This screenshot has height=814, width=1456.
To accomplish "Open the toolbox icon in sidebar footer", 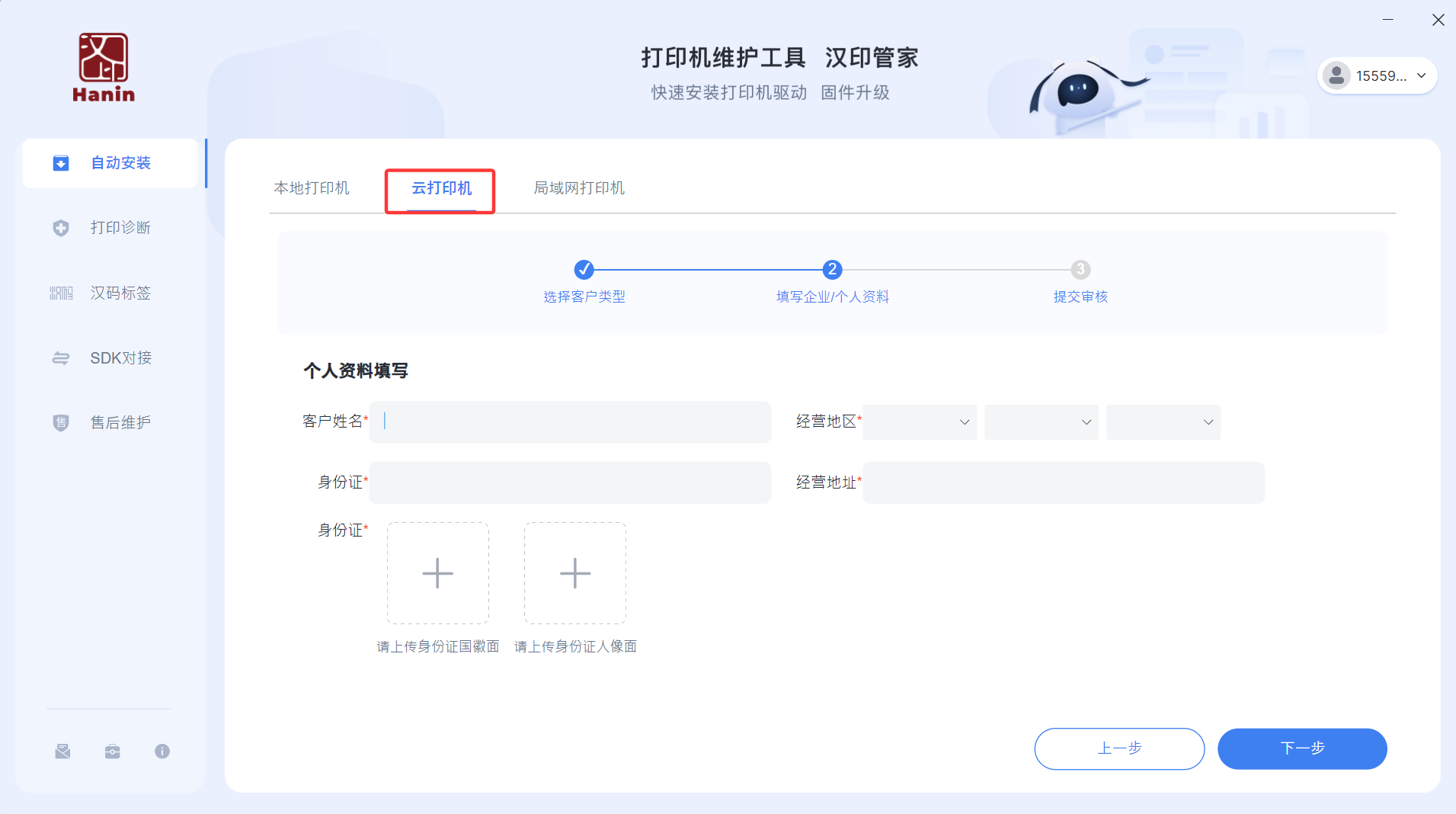I will pyautogui.click(x=112, y=752).
